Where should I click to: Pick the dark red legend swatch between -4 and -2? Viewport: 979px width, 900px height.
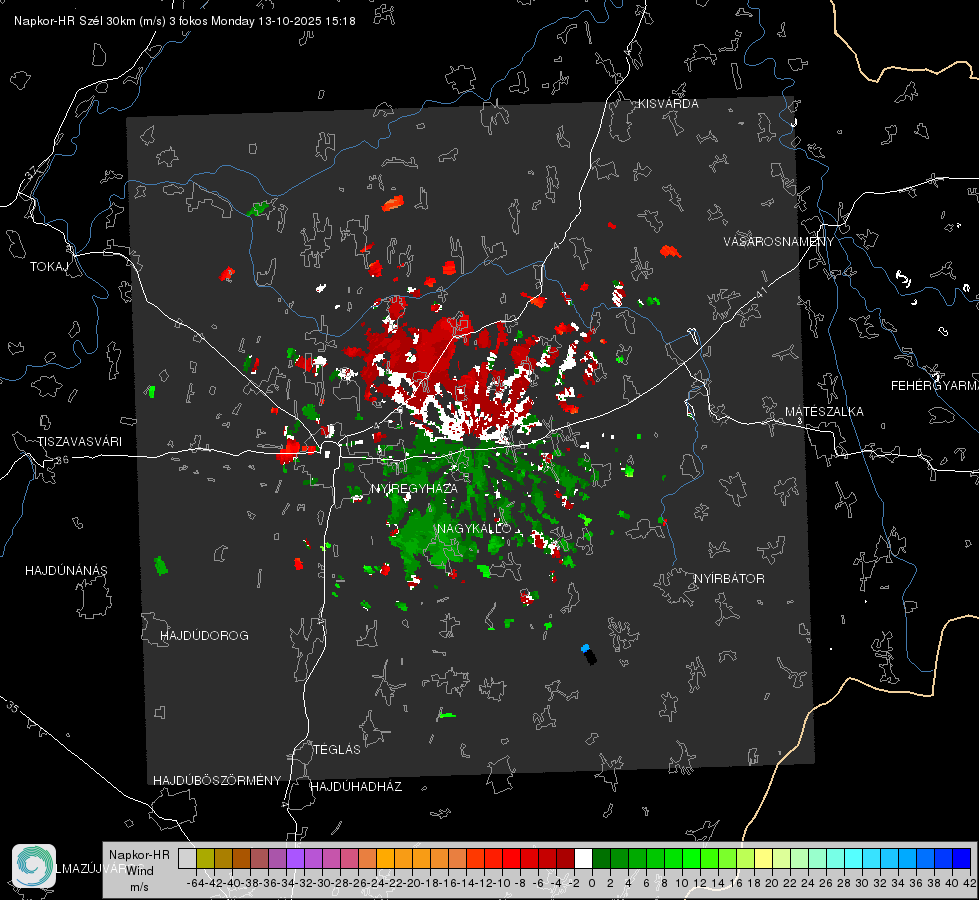(565, 858)
